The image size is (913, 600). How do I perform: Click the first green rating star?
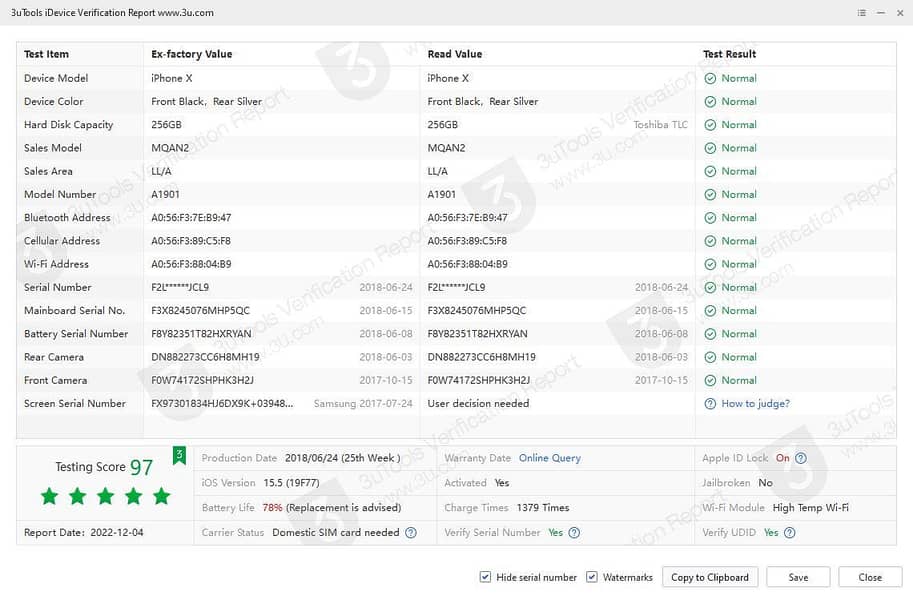coord(49,496)
